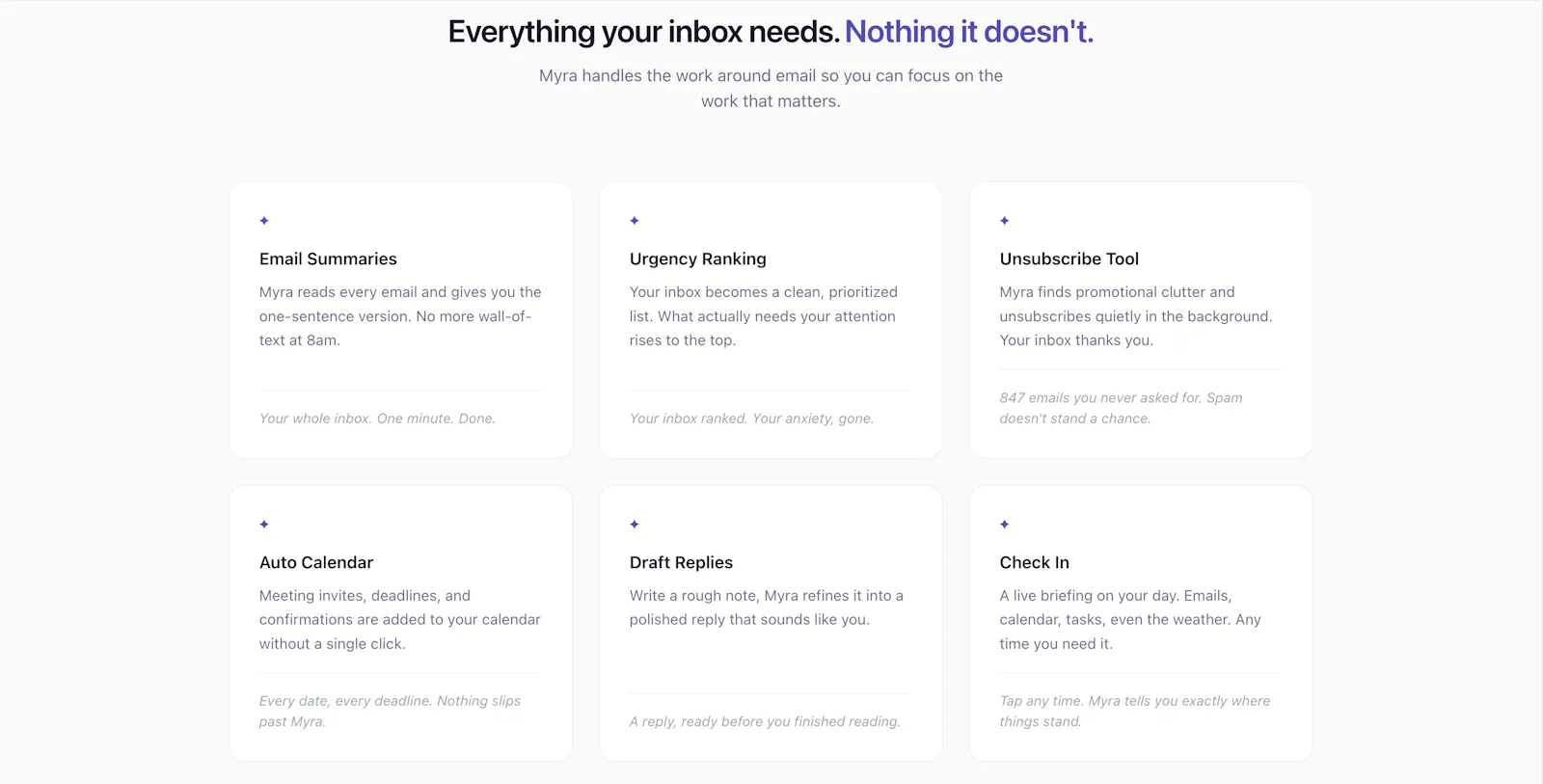Open the Unsubscribe Tool card title

1069,258
